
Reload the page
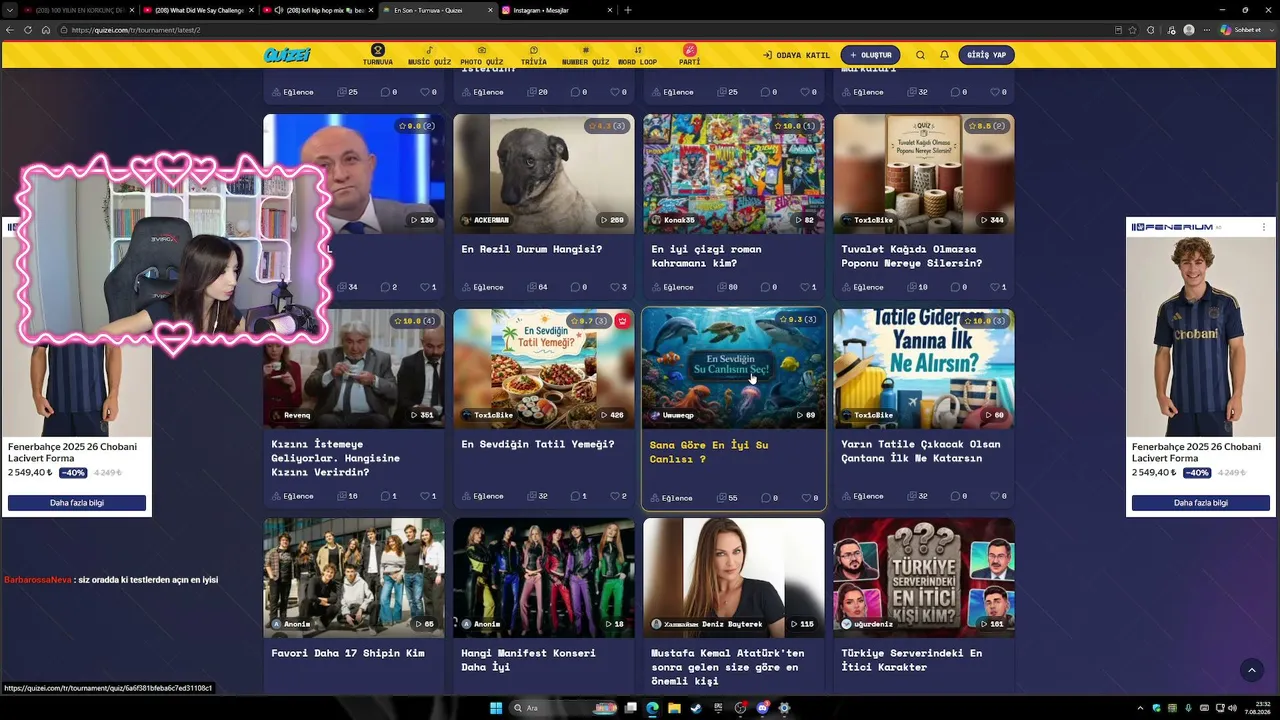(x=28, y=30)
